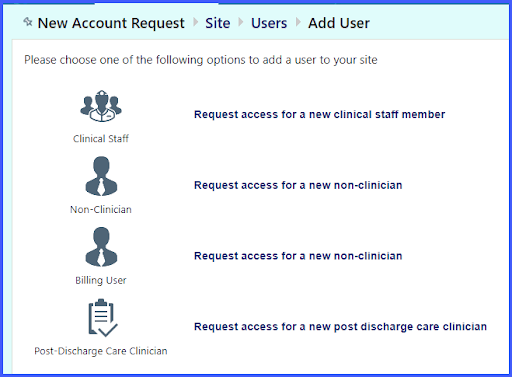Navigate to Site breadcrumb
The height and width of the screenshot is (377, 512).
tap(218, 23)
